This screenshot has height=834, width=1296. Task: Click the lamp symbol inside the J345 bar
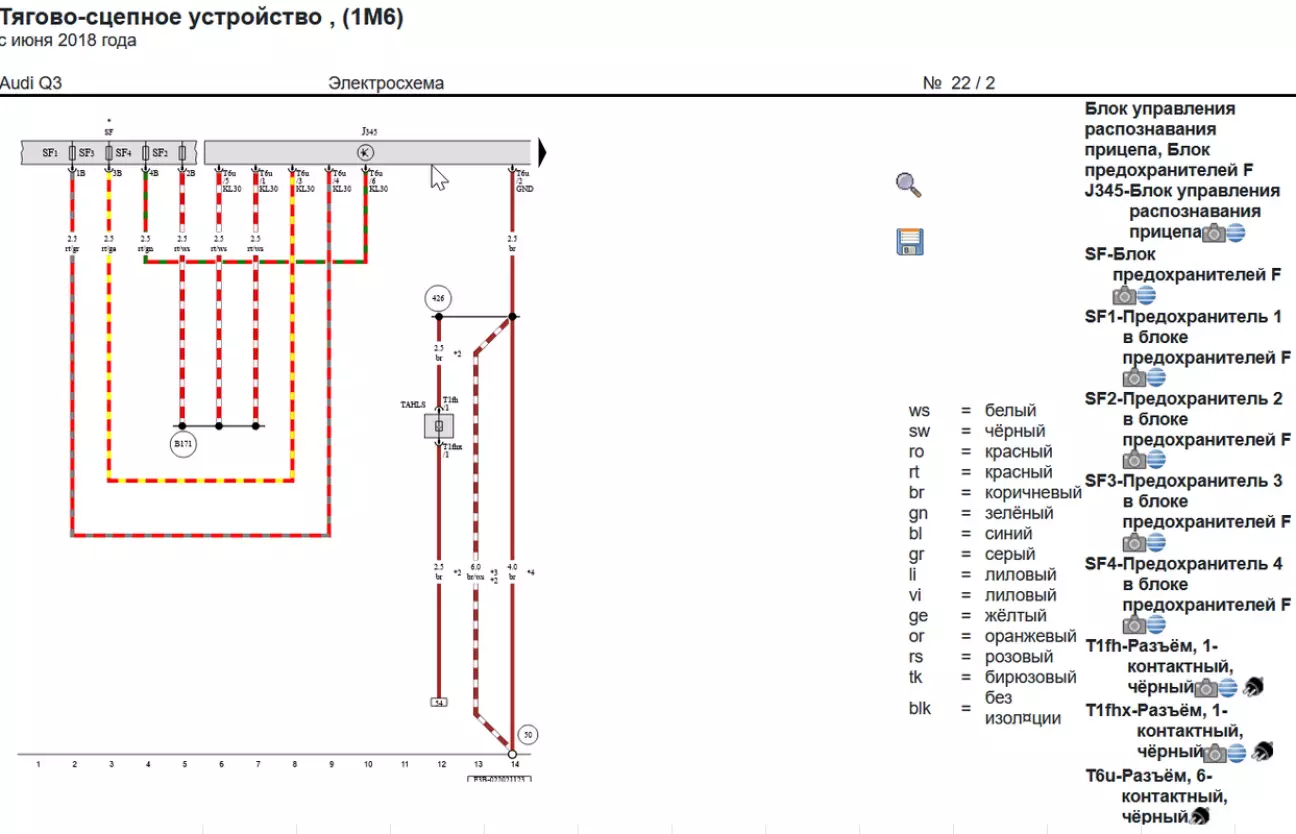coord(365,152)
